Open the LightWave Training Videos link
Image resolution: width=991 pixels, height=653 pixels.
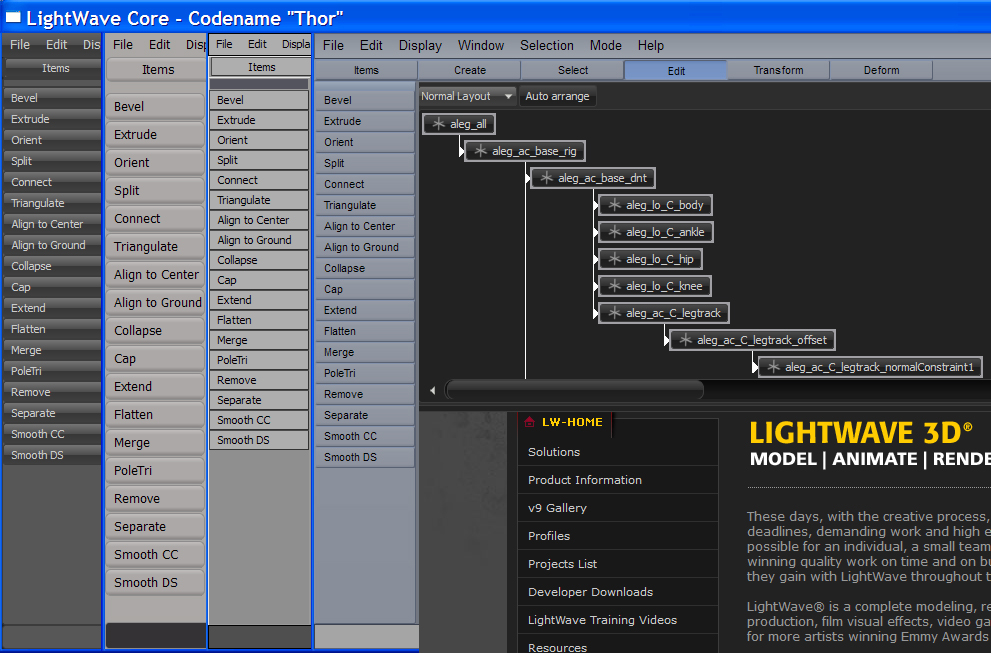(602, 619)
